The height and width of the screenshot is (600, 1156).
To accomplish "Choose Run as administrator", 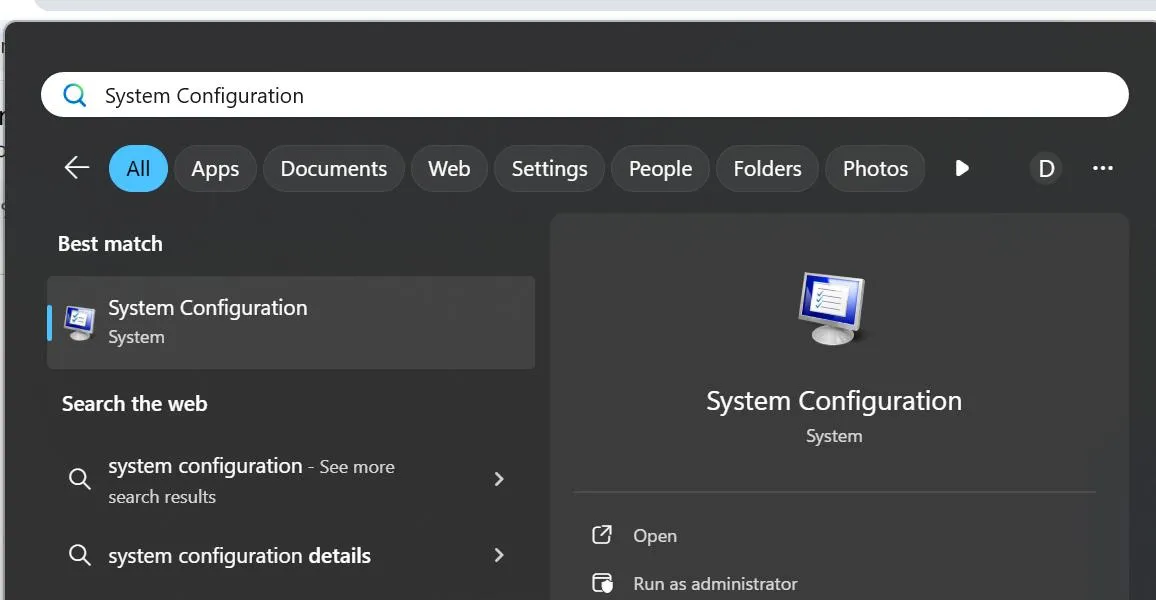I will pyautogui.click(x=715, y=584).
